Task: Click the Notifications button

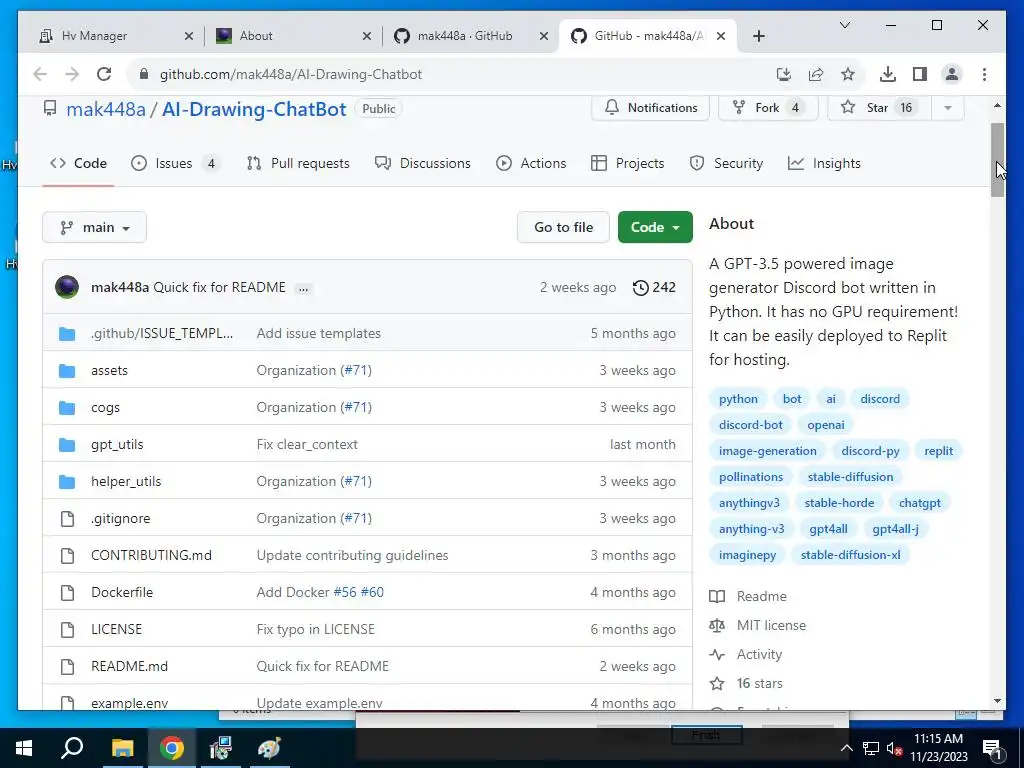Action: (650, 108)
